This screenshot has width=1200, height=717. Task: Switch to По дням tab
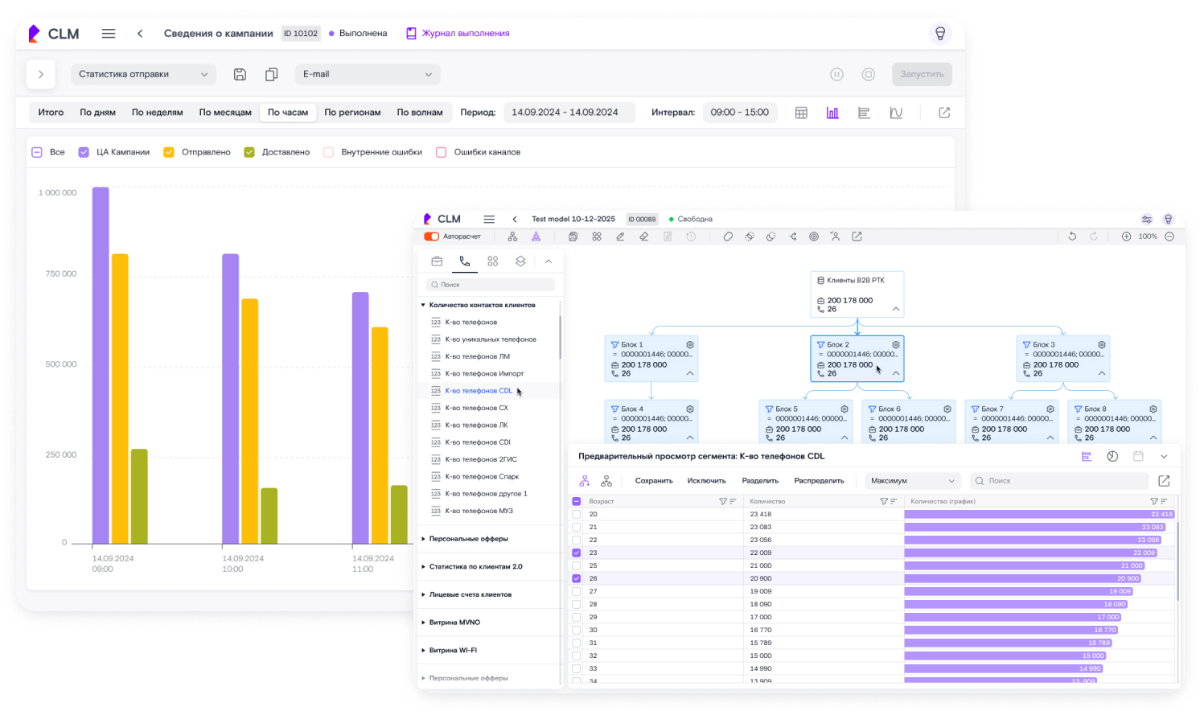98,113
